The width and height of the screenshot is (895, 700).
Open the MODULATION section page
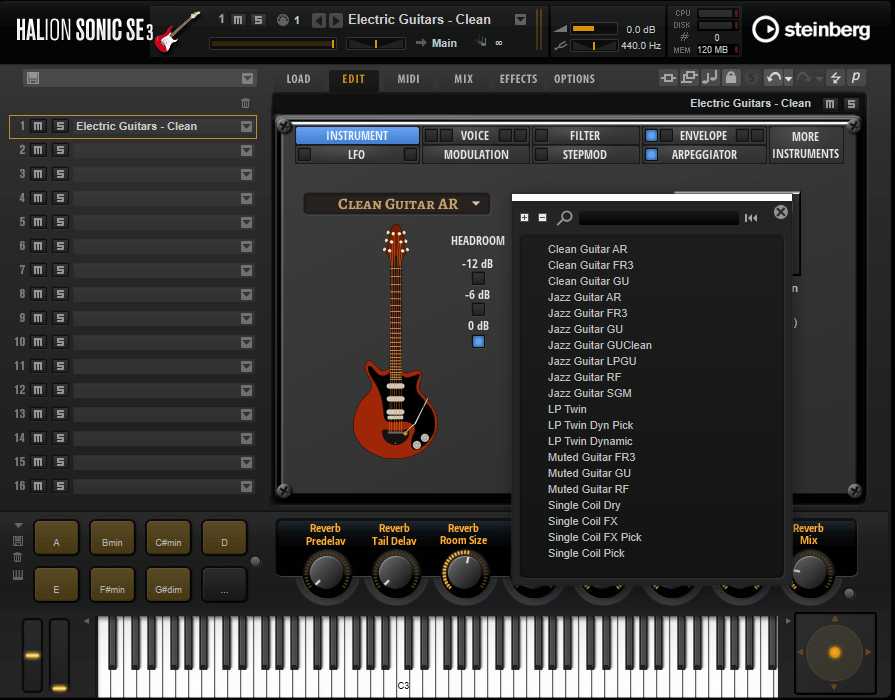click(x=476, y=154)
